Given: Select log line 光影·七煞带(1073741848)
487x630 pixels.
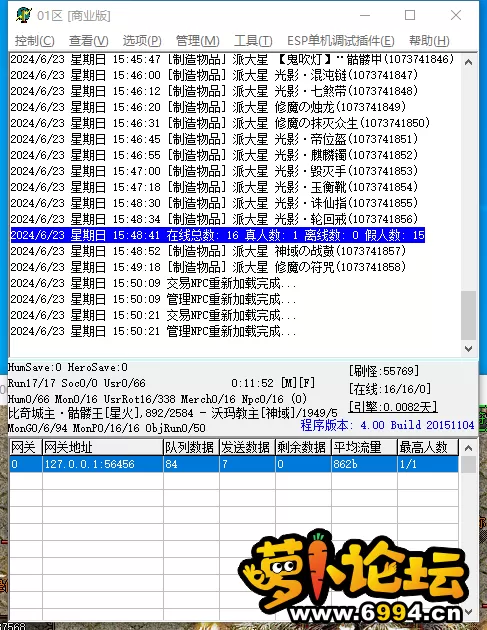Looking at the screenshot, I should pos(214,91).
